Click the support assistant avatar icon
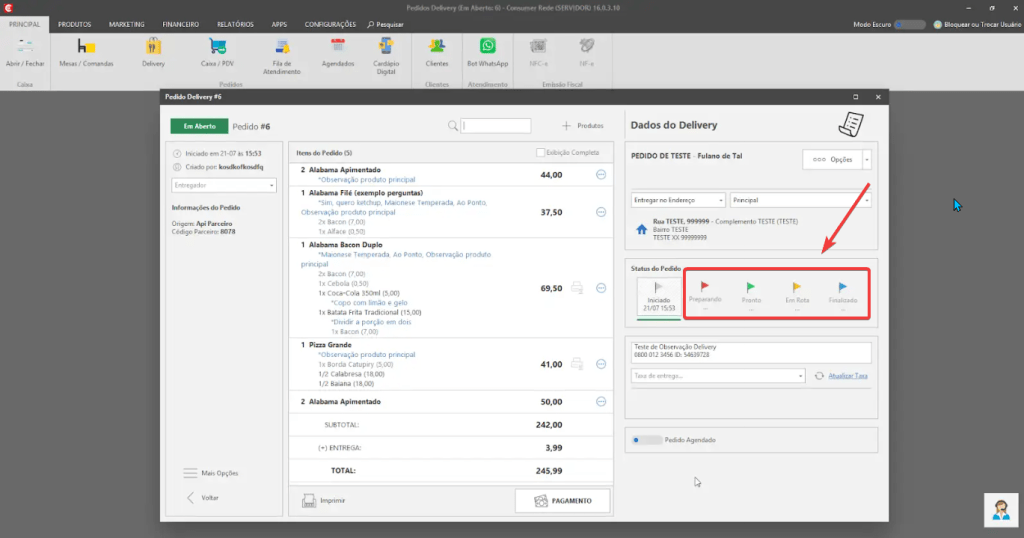Screen dimensions: 1024x538 [1001, 510]
